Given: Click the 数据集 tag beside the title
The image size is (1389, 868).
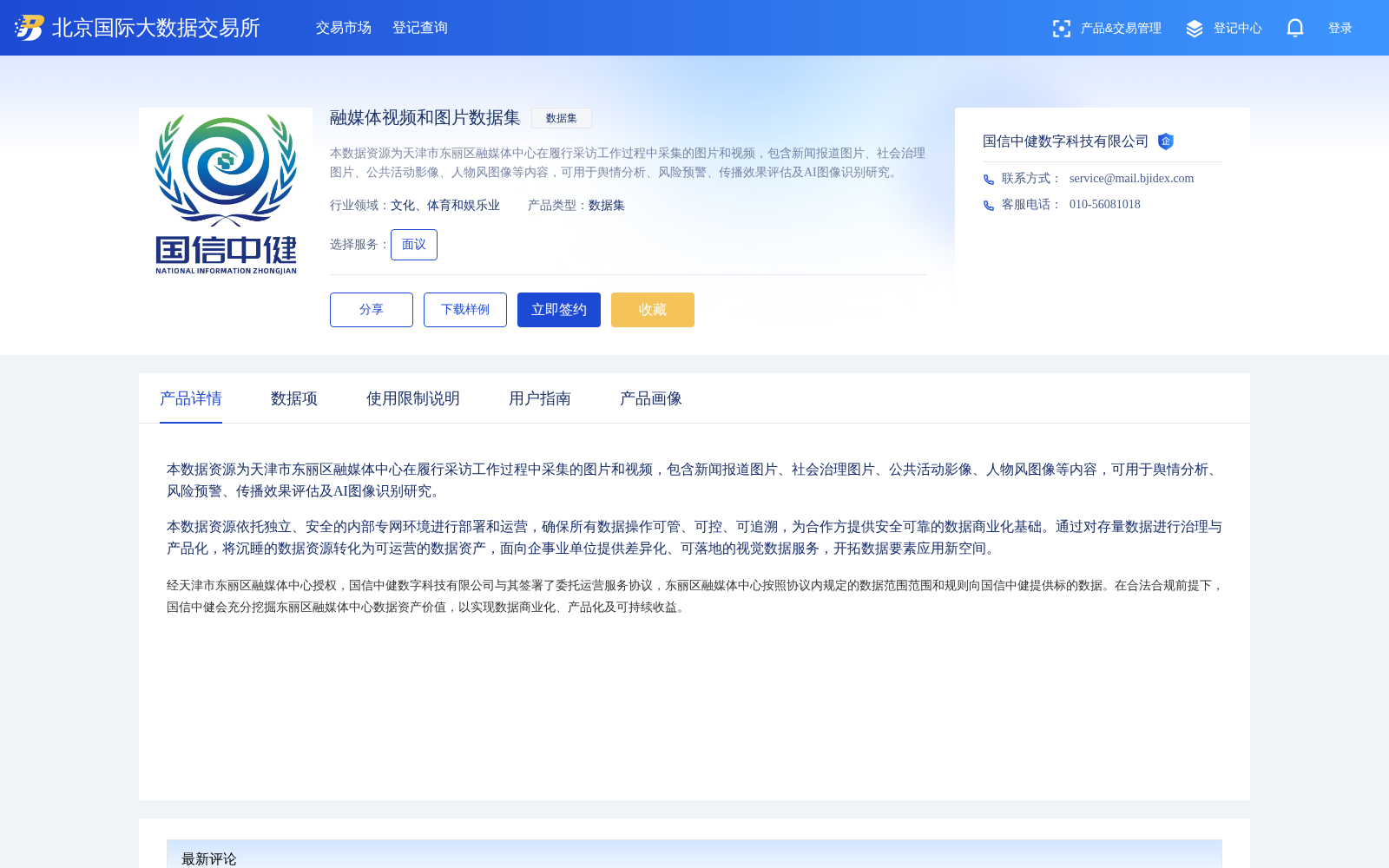Looking at the screenshot, I should pos(562,118).
